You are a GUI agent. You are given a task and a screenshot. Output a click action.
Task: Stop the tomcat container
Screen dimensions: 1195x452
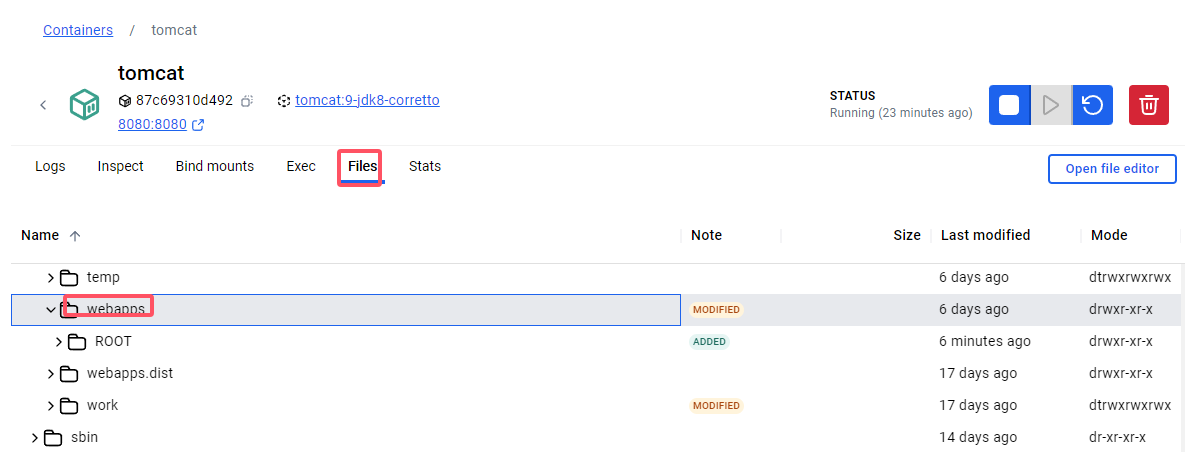point(1009,105)
